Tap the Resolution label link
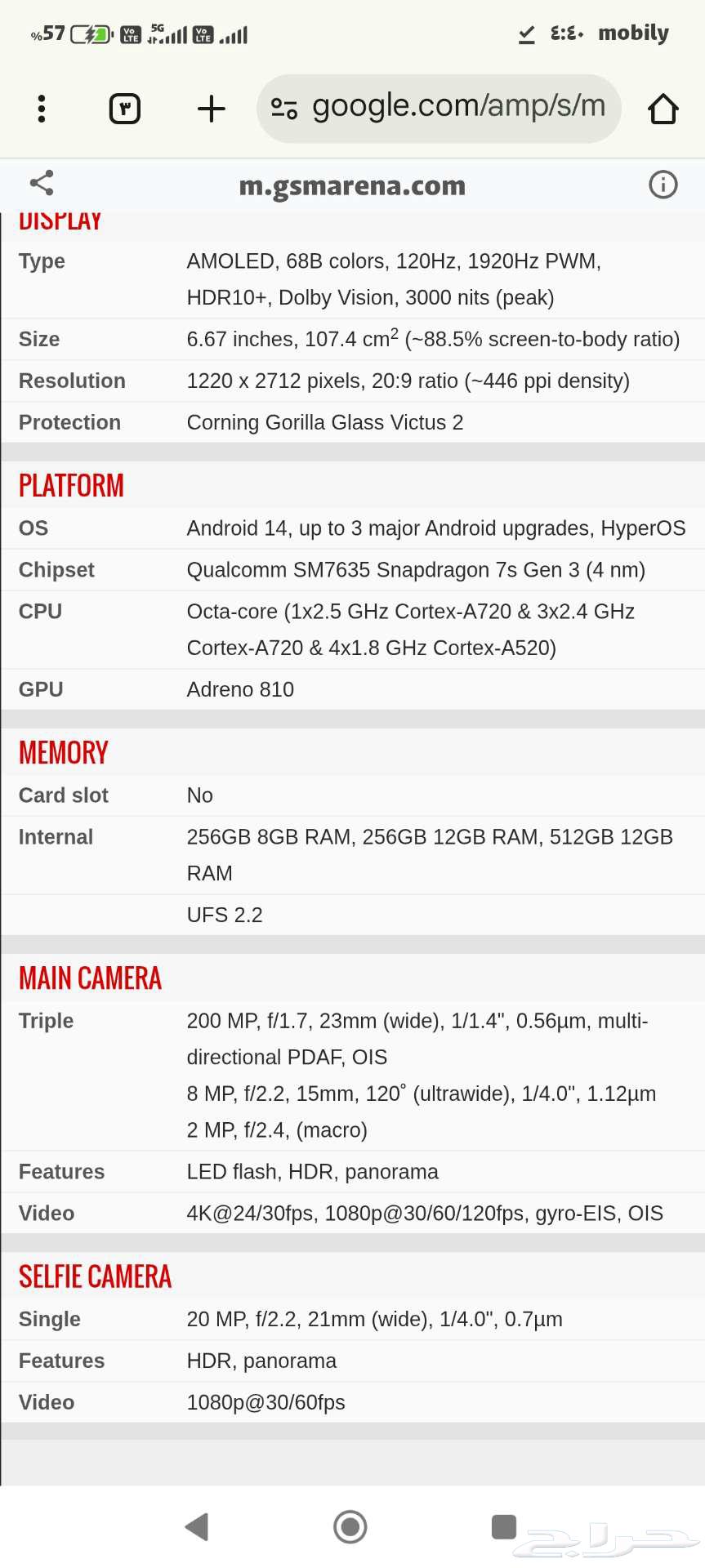Screen dimensions: 705x1568 tap(72, 381)
